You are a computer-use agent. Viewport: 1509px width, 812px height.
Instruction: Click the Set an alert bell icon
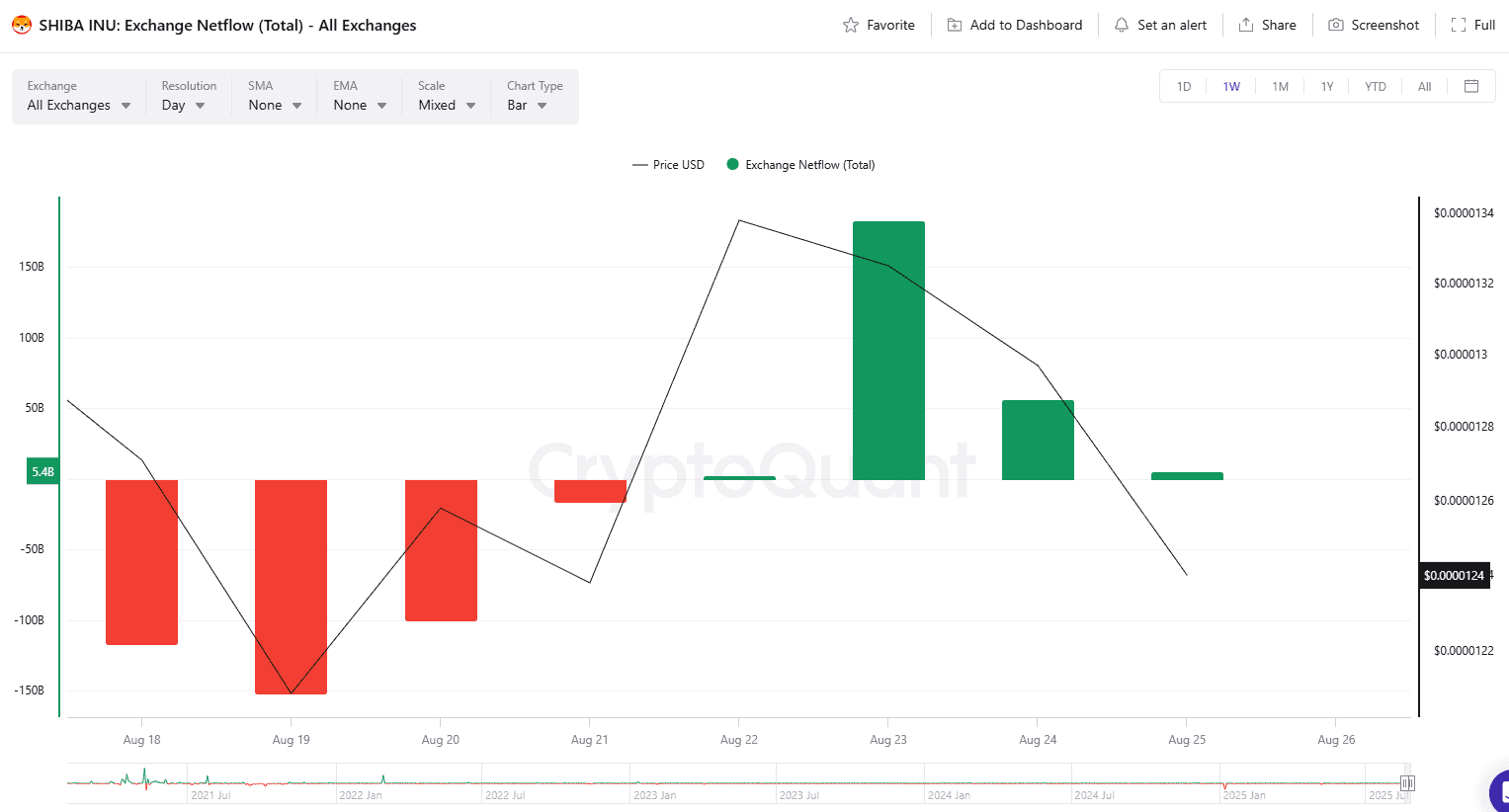(x=1121, y=25)
